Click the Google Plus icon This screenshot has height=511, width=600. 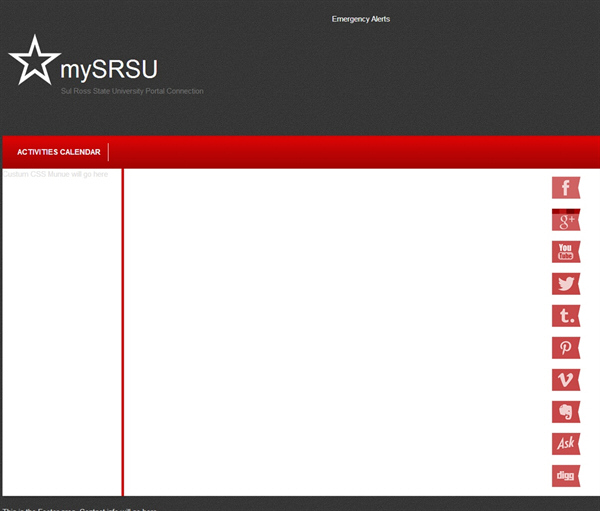click(565, 220)
